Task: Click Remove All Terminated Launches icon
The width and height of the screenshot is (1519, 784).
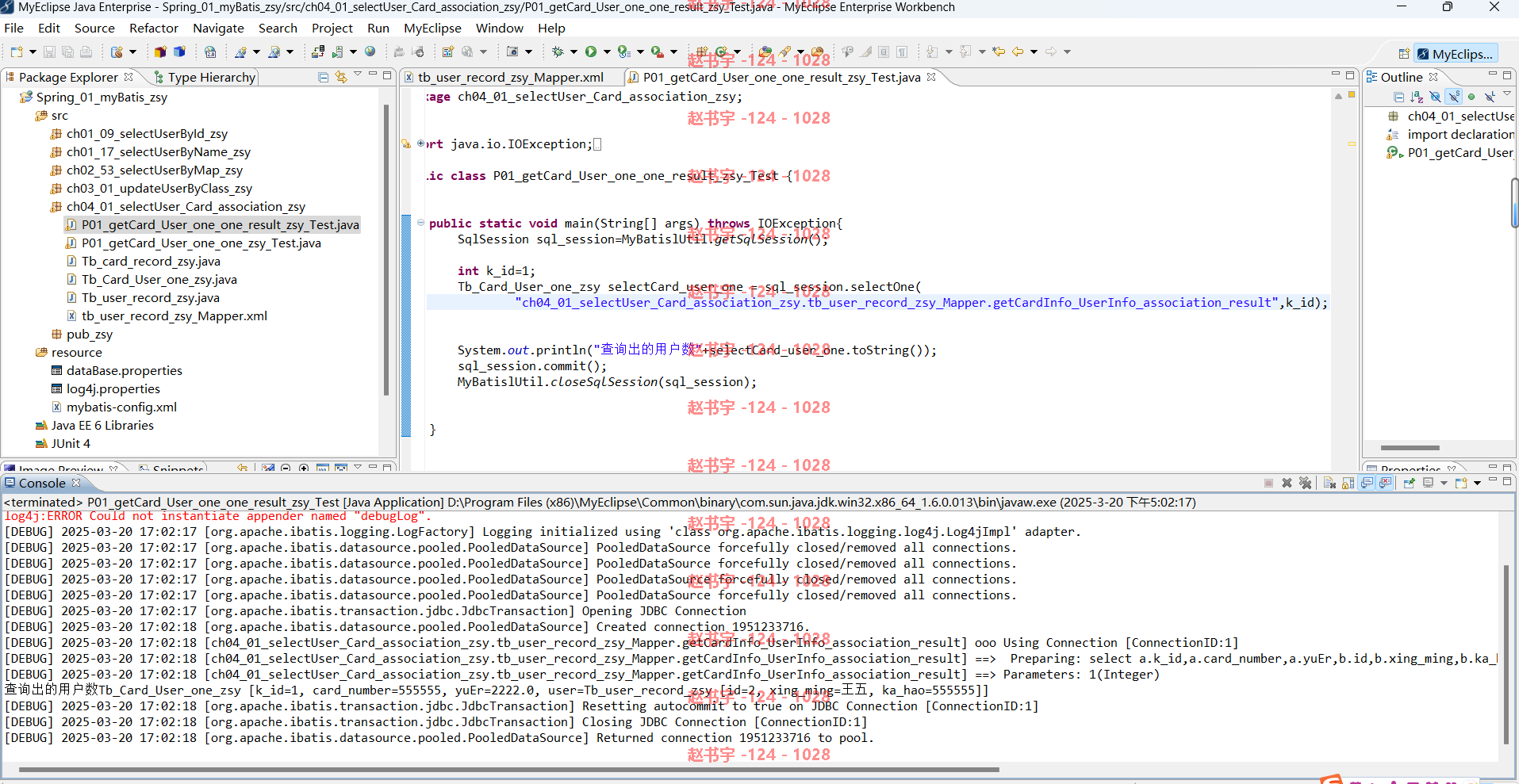Action: 1305,483
